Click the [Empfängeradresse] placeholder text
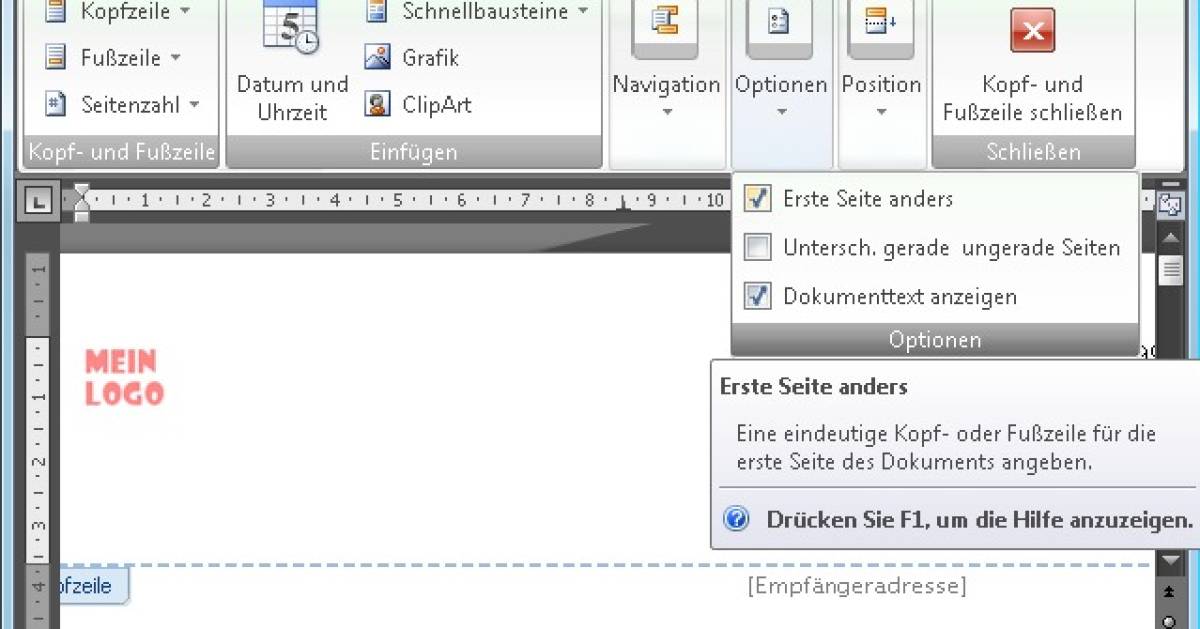This screenshot has width=1200, height=629. [856, 586]
